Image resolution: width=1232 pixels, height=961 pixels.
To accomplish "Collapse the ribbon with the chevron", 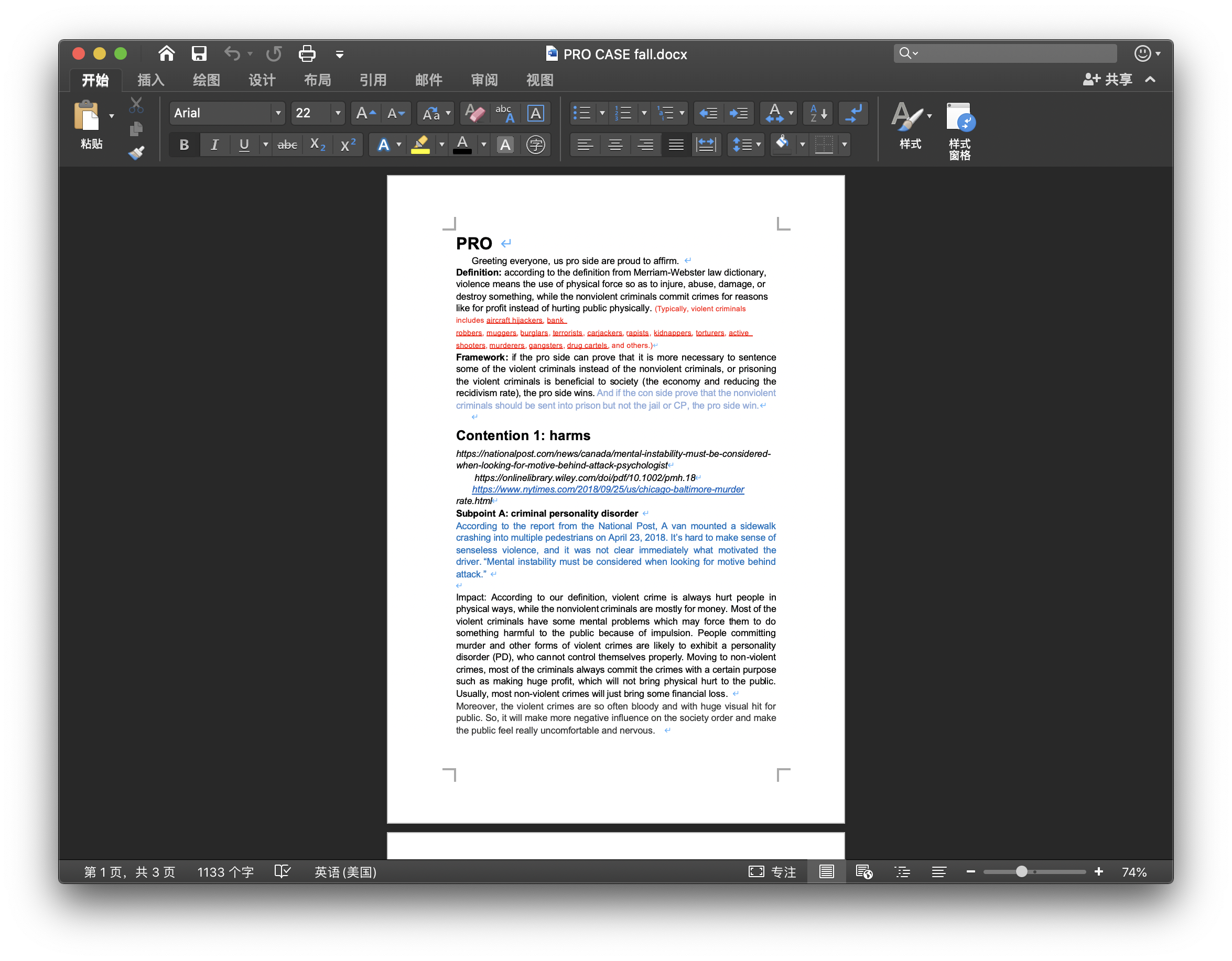I will [1151, 80].
